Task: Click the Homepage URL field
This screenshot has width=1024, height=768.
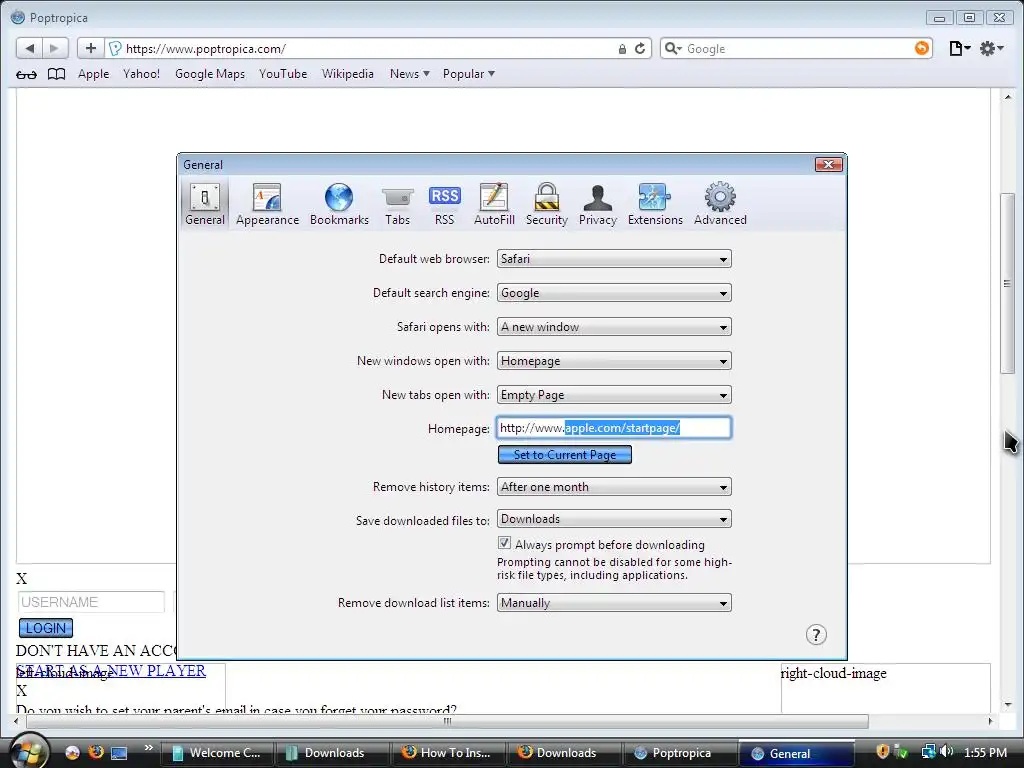Action: pos(614,428)
